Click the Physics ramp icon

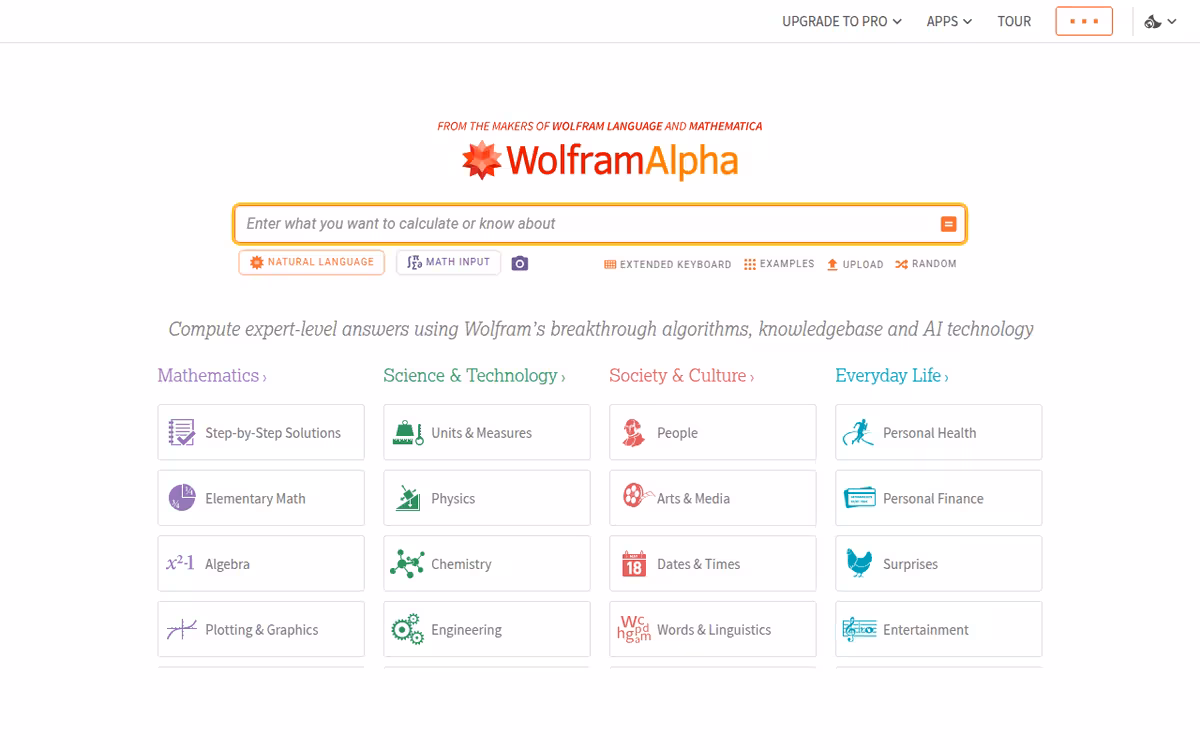point(407,498)
